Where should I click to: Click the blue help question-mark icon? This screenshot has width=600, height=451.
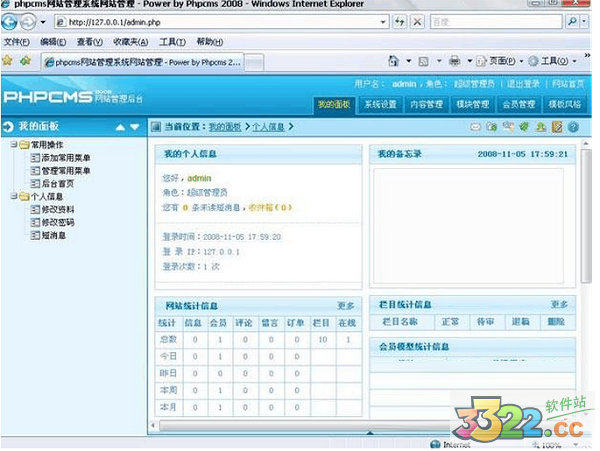pyautogui.click(x=573, y=127)
